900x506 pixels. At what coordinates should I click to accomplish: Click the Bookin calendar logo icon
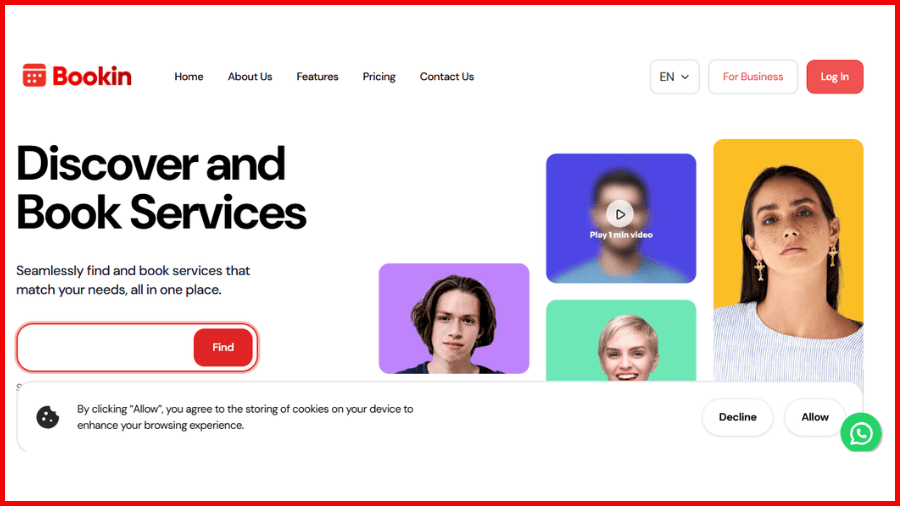tap(34, 76)
